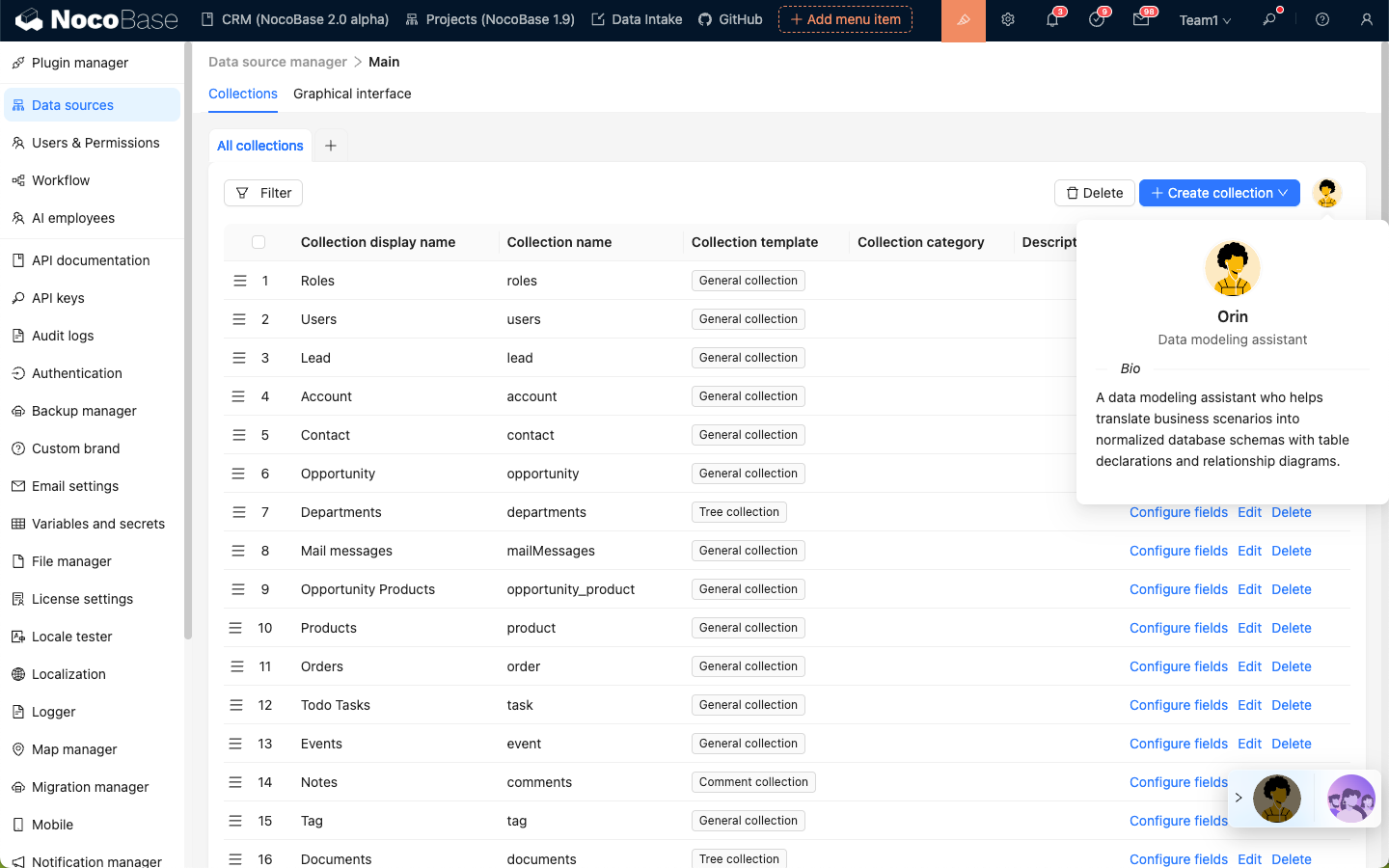Open the notifications bell with 3 badge
This screenshot has width=1389, height=868.
tap(1052, 20)
